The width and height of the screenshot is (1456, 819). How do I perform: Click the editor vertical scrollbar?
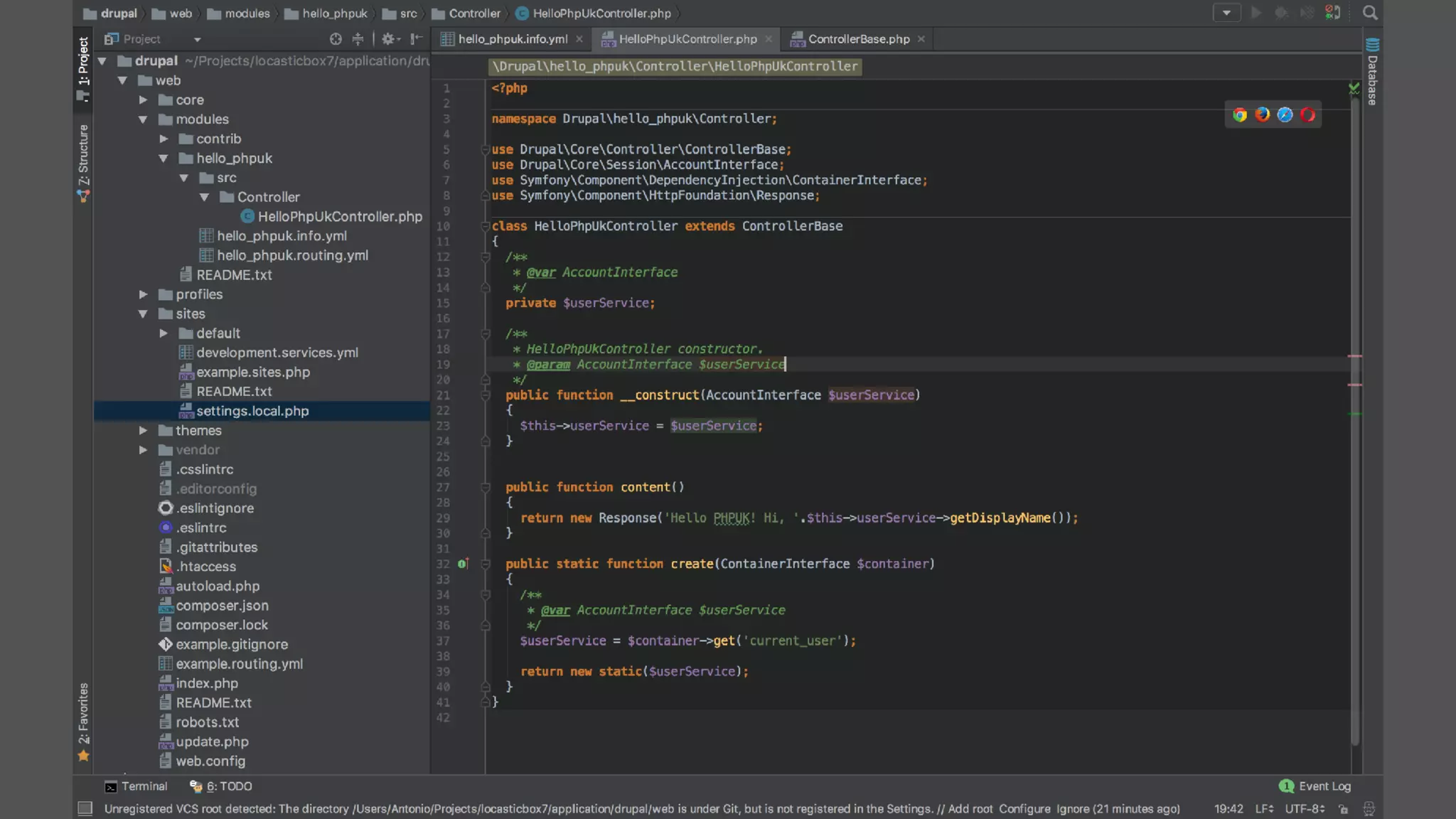[x=1355, y=427]
